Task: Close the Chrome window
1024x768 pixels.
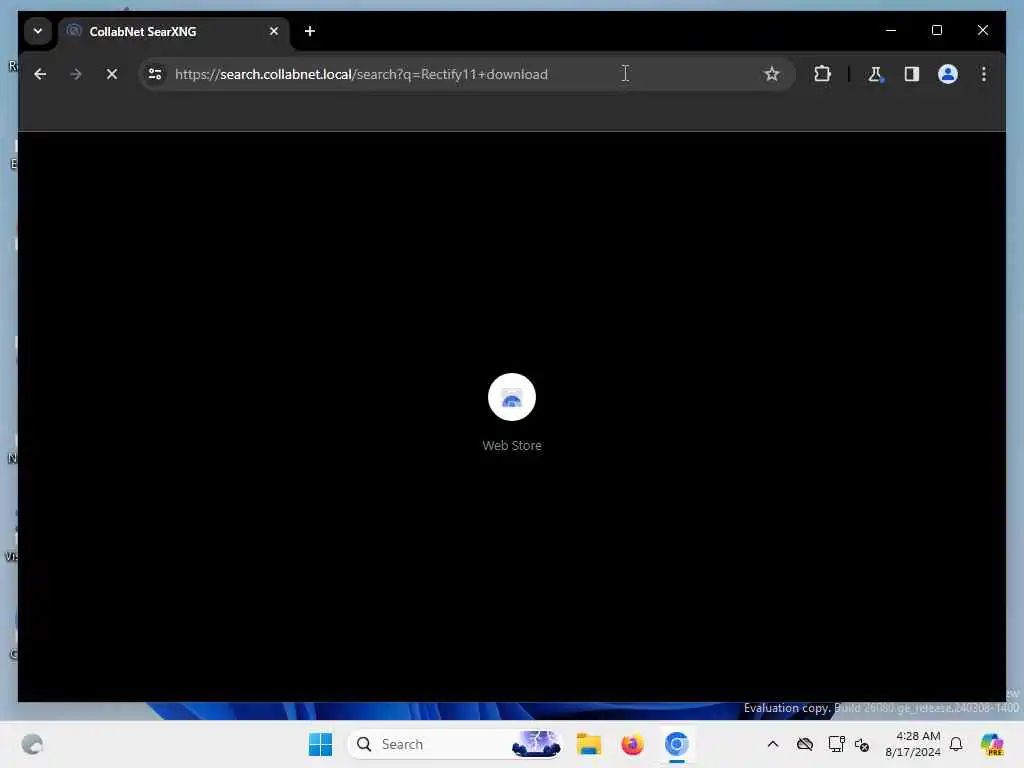Action: 982,30
